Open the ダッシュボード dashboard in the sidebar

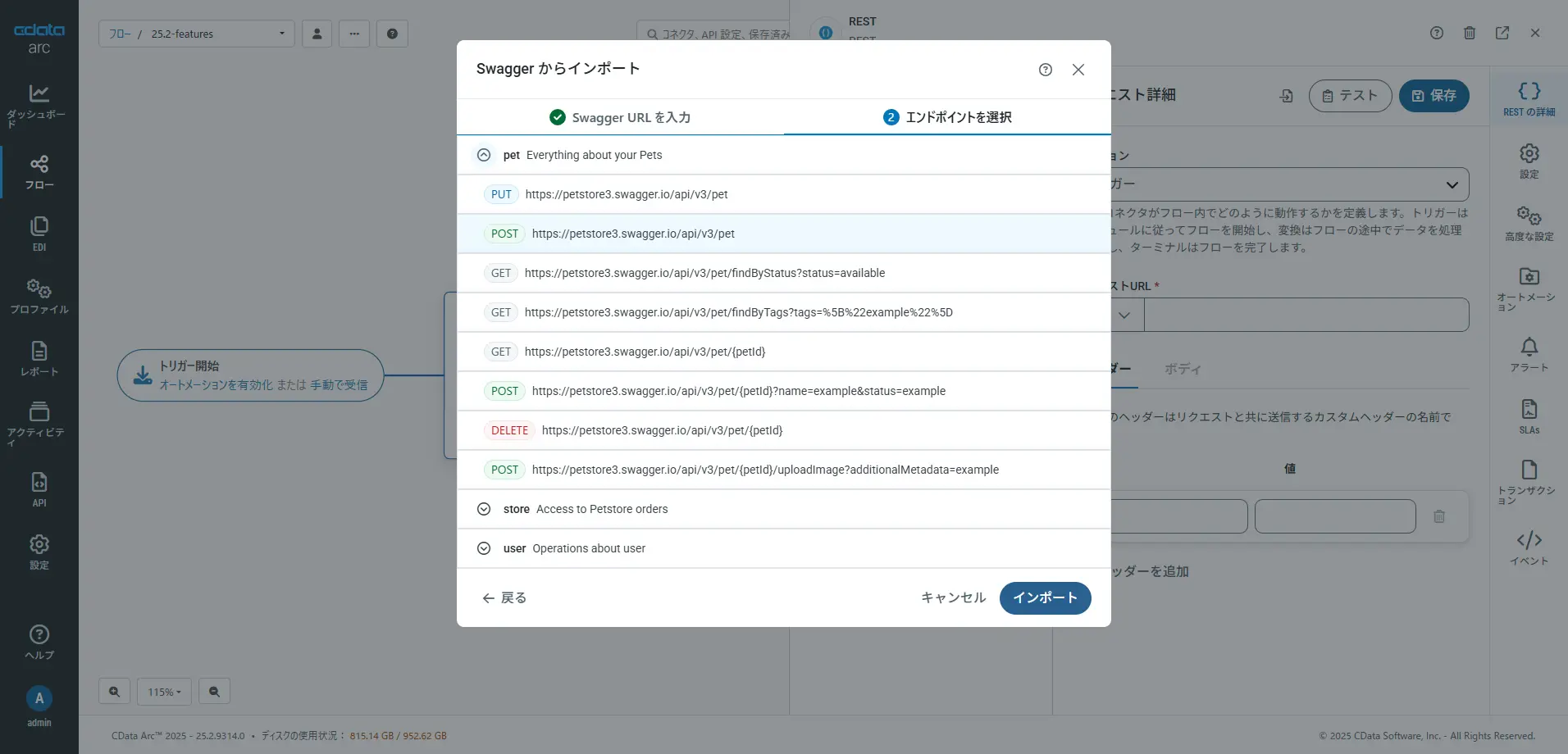39,105
